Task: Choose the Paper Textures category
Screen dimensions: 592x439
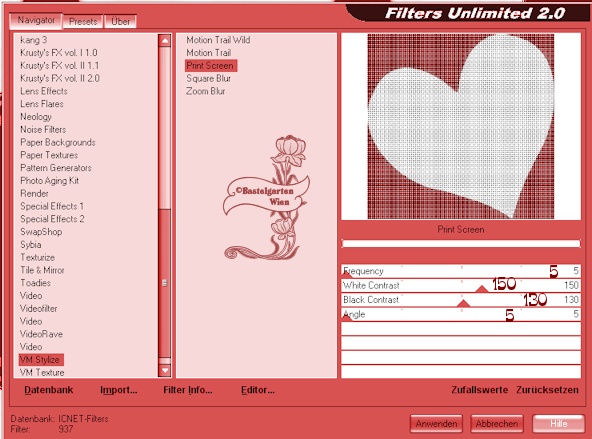Action: pos(49,155)
